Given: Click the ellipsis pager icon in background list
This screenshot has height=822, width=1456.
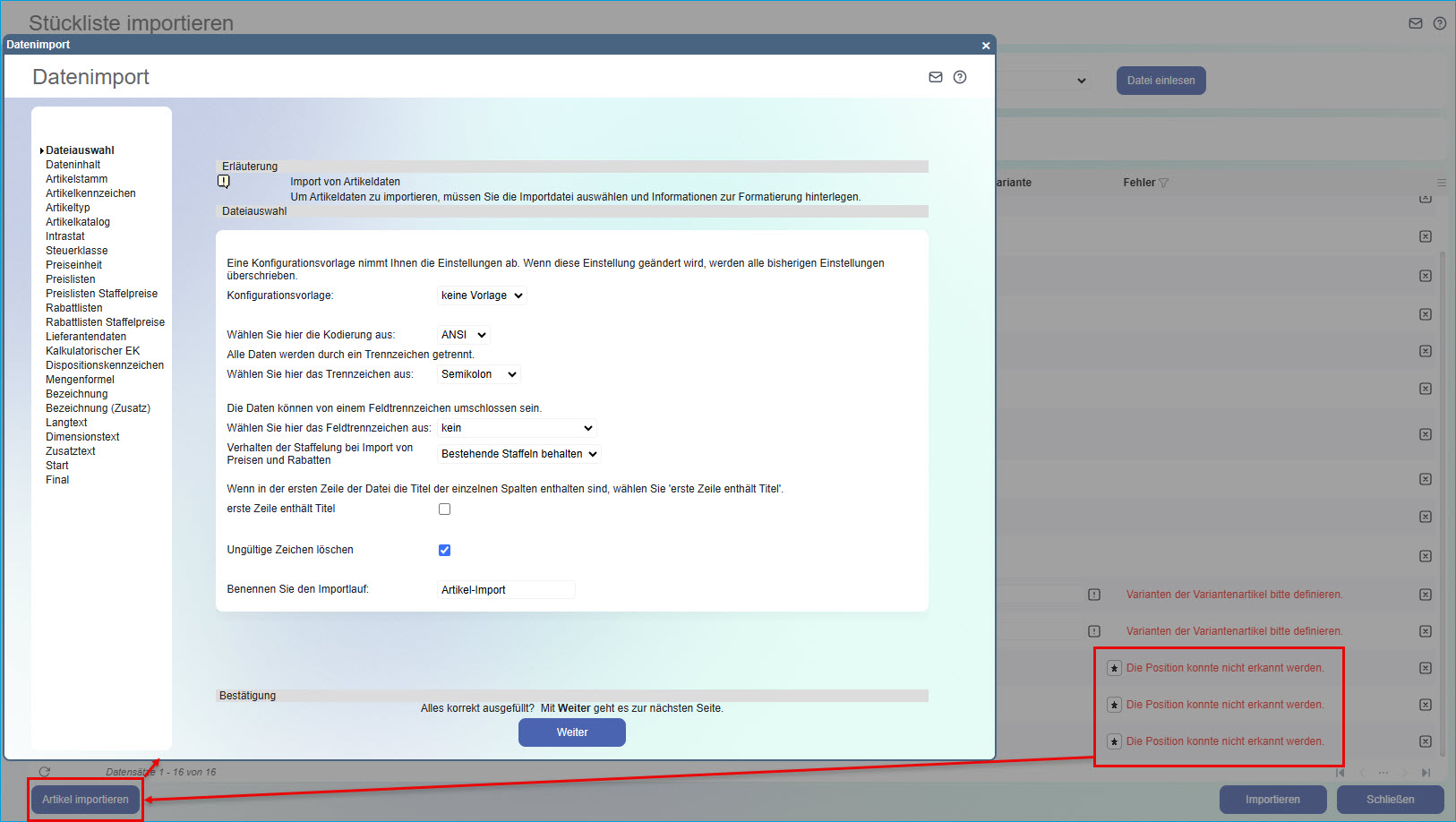Looking at the screenshot, I should point(1383,773).
